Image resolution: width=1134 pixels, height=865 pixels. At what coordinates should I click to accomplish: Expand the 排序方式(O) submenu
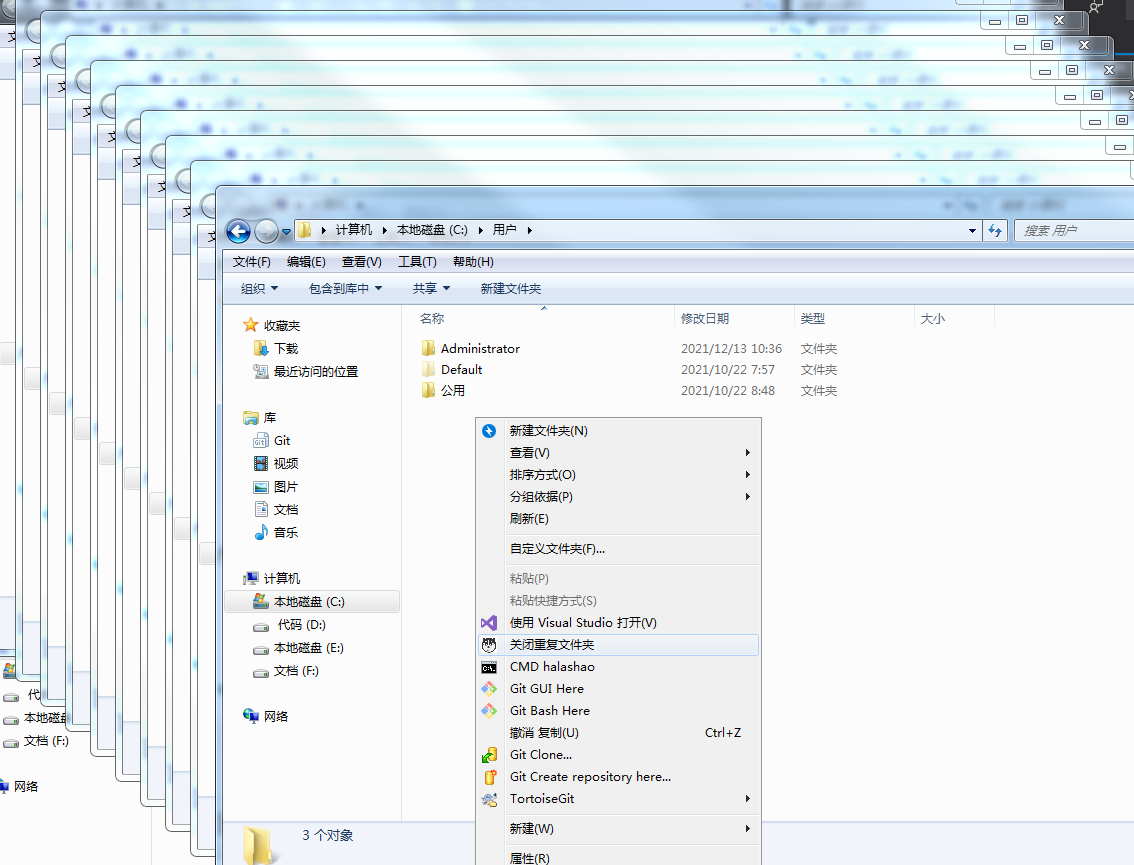[x=618, y=475]
